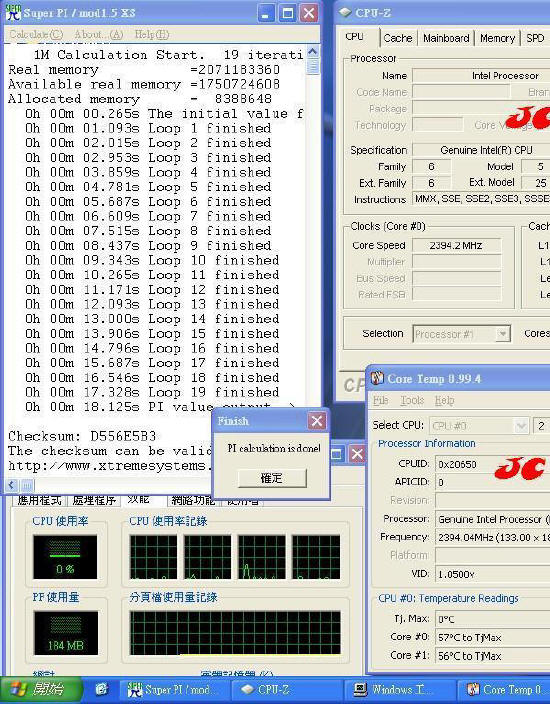Viewport: 550px width, 704px height.
Task: Click the vertical scrollbar thumb in Super PI
Action: coord(313,66)
